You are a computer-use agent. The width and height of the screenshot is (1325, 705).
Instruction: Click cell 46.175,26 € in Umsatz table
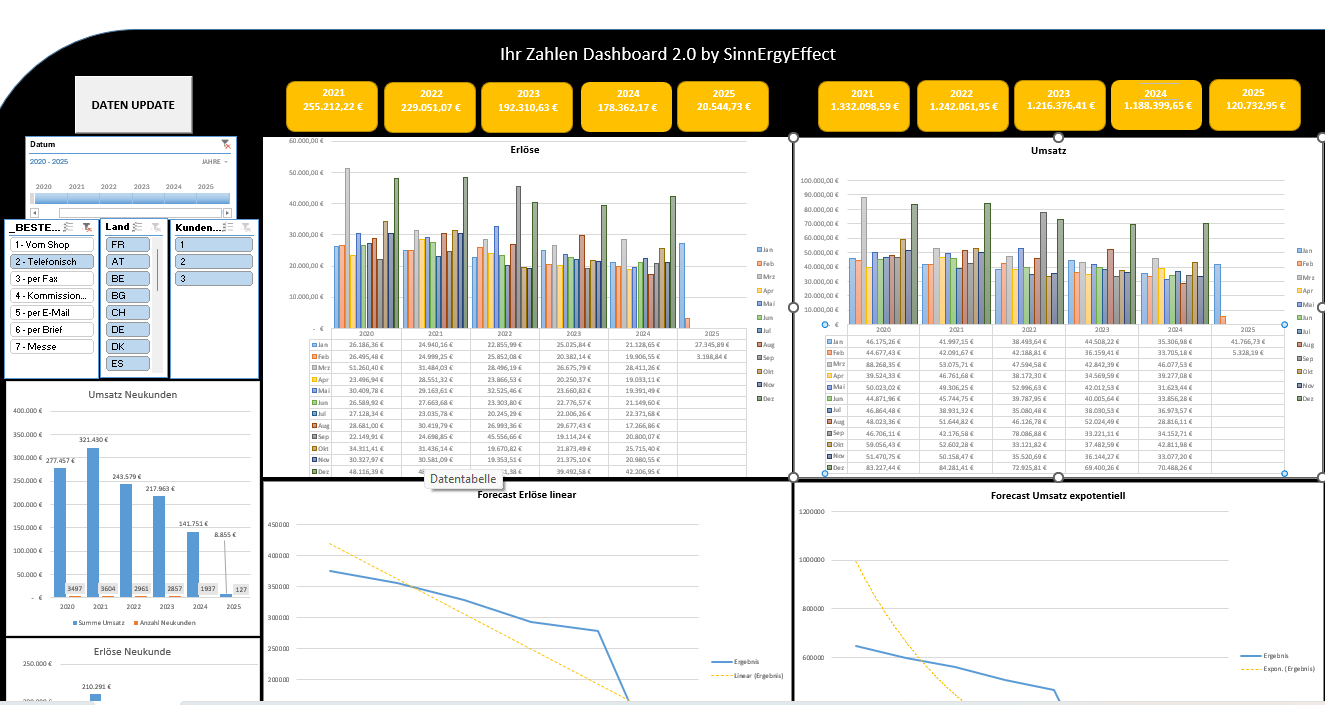pos(883,342)
